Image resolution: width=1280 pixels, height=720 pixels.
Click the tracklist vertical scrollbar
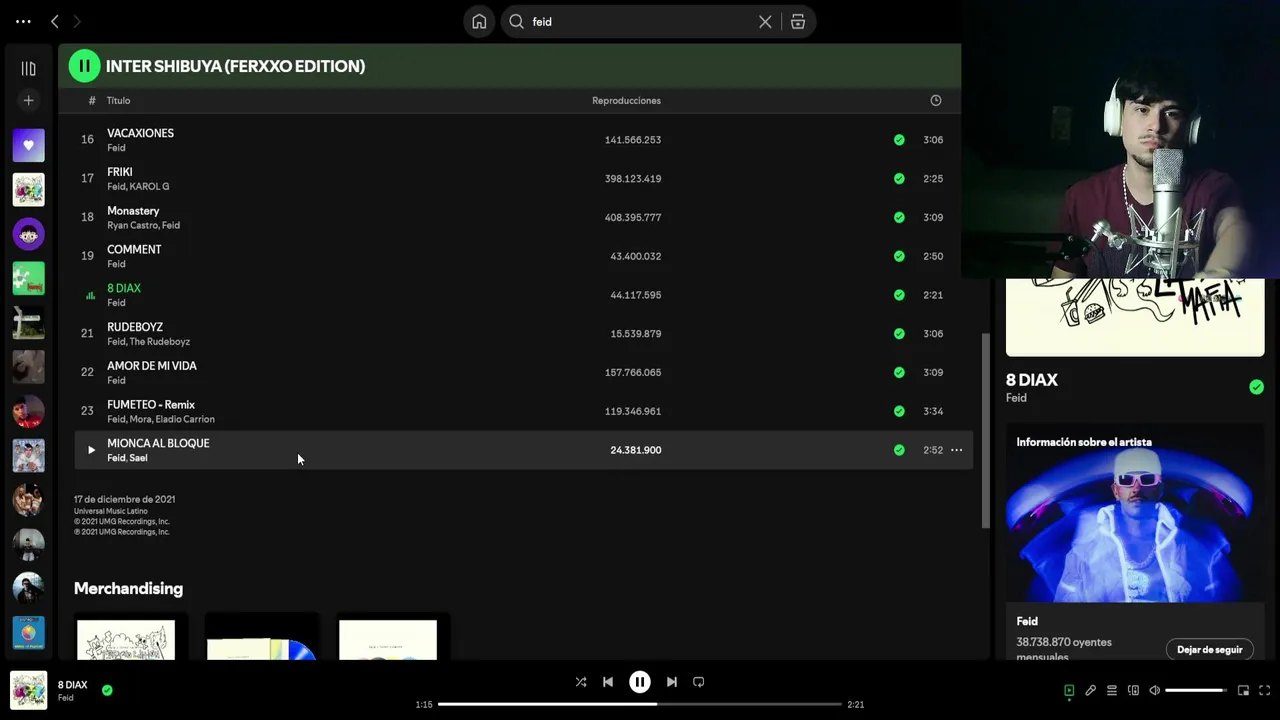985,430
